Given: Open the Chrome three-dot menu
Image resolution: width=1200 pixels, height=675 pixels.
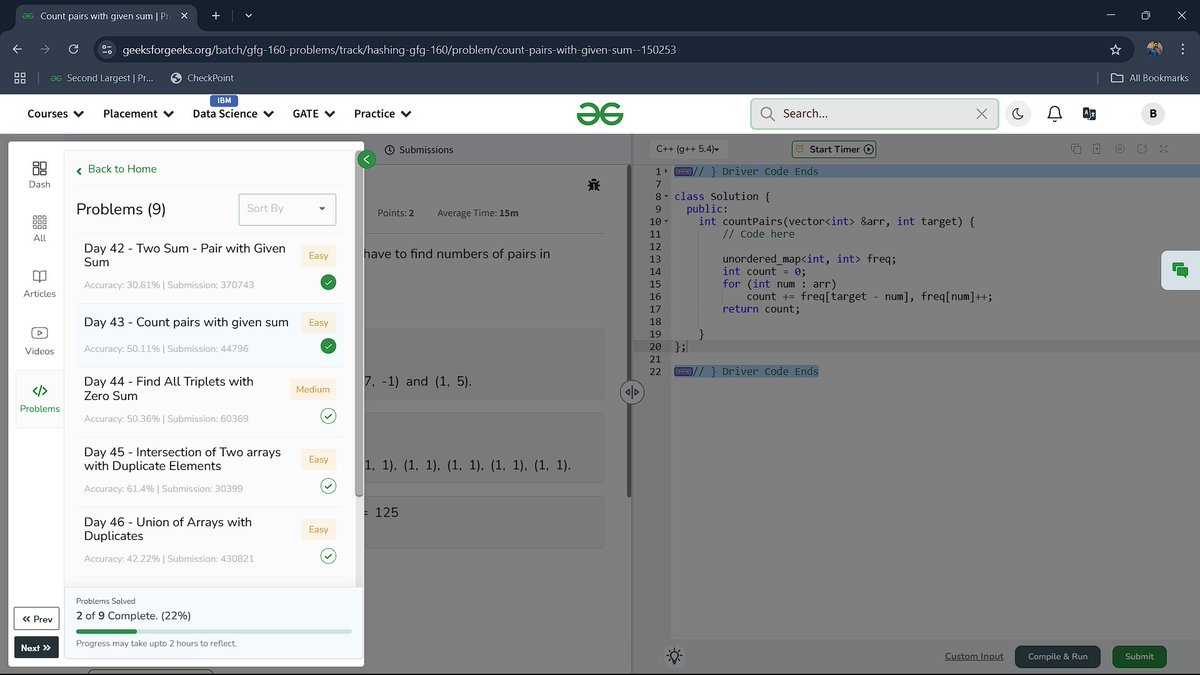Looking at the screenshot, I should click(1182, 49).
